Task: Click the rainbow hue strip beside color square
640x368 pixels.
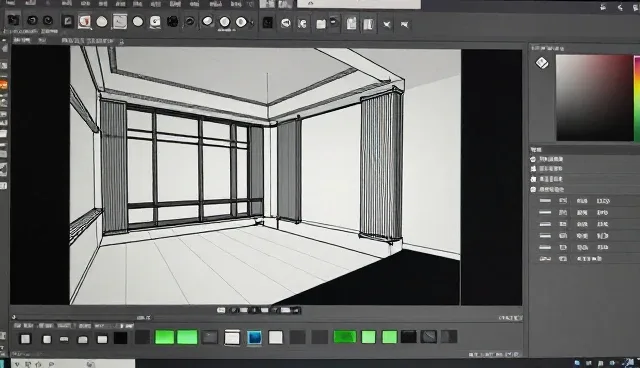Action: [637, 98]
